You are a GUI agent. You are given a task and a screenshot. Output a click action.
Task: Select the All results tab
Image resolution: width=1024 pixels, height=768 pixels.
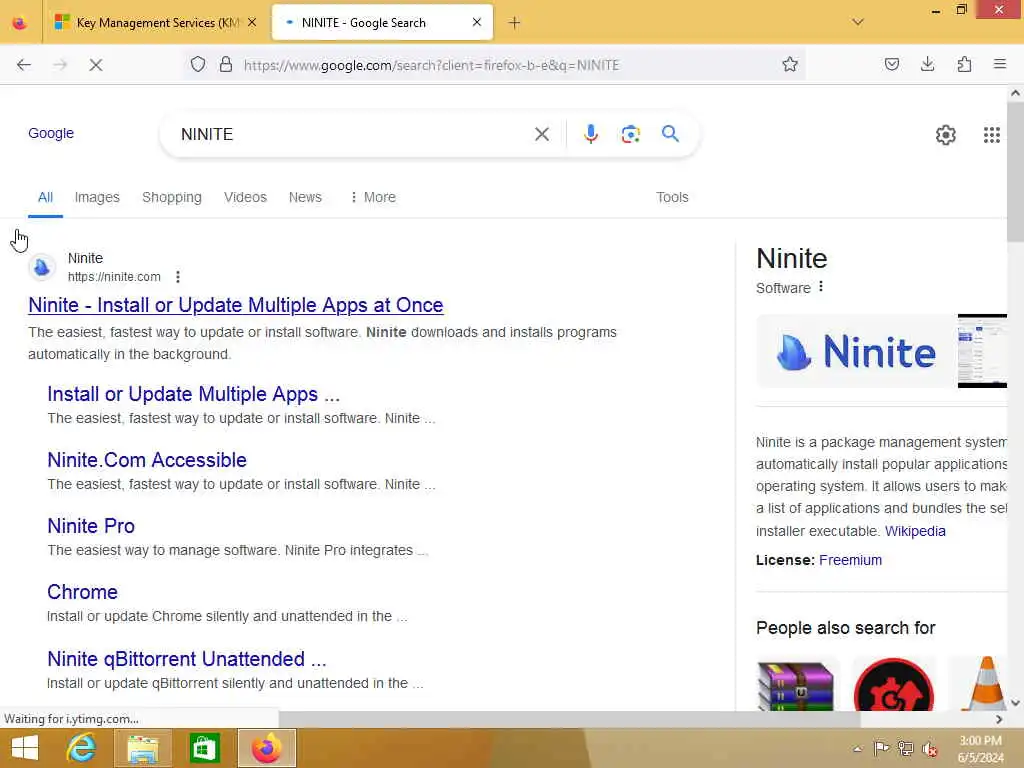[x=45, y=197]
